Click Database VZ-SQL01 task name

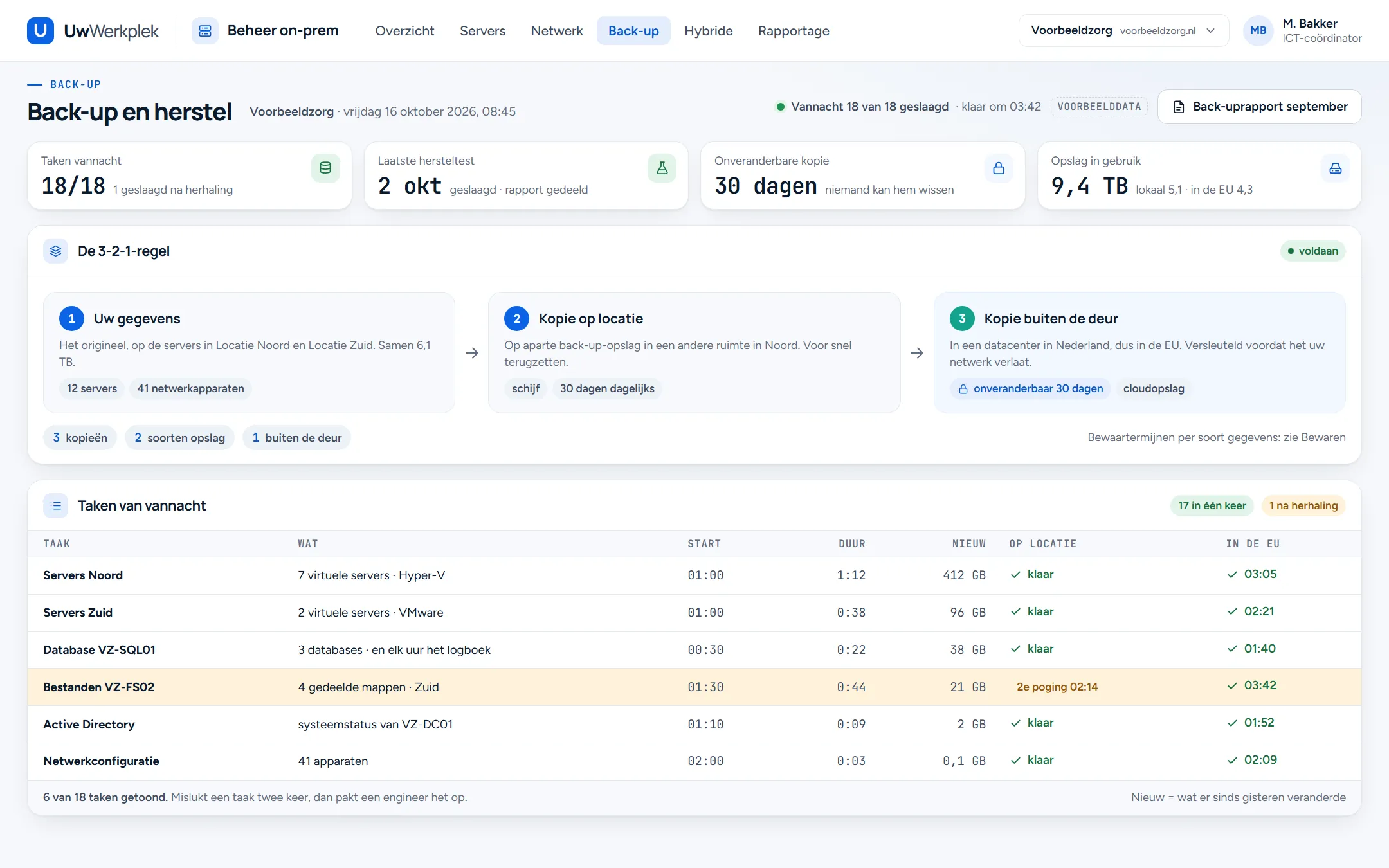[99, 649]
